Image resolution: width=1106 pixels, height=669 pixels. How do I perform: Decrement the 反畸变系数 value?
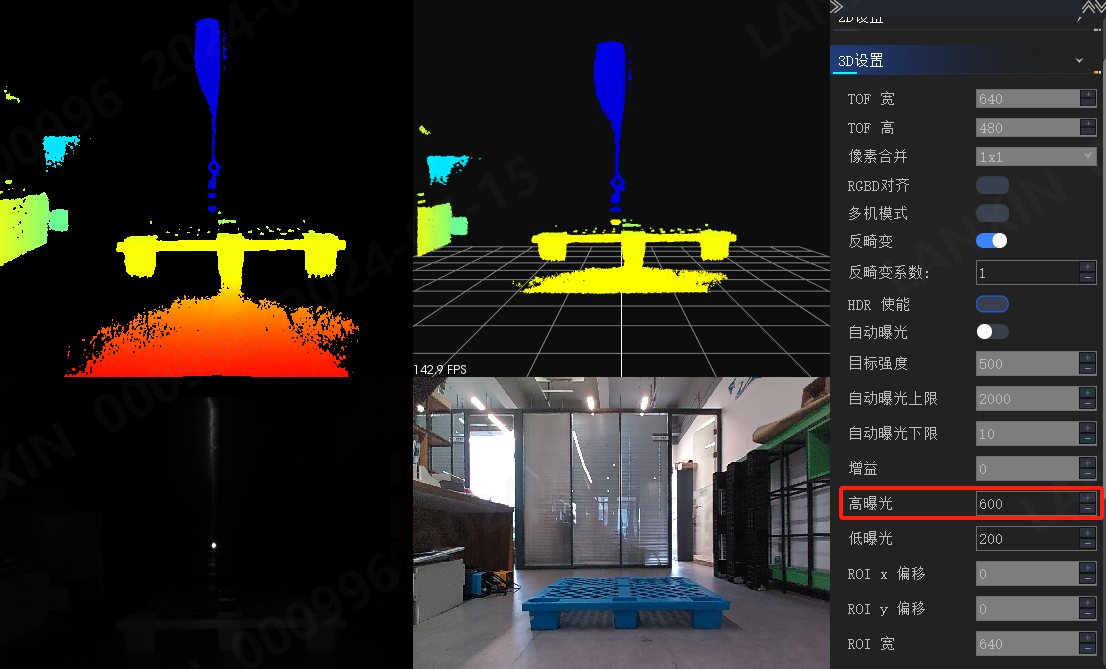tap(1088, 278)
